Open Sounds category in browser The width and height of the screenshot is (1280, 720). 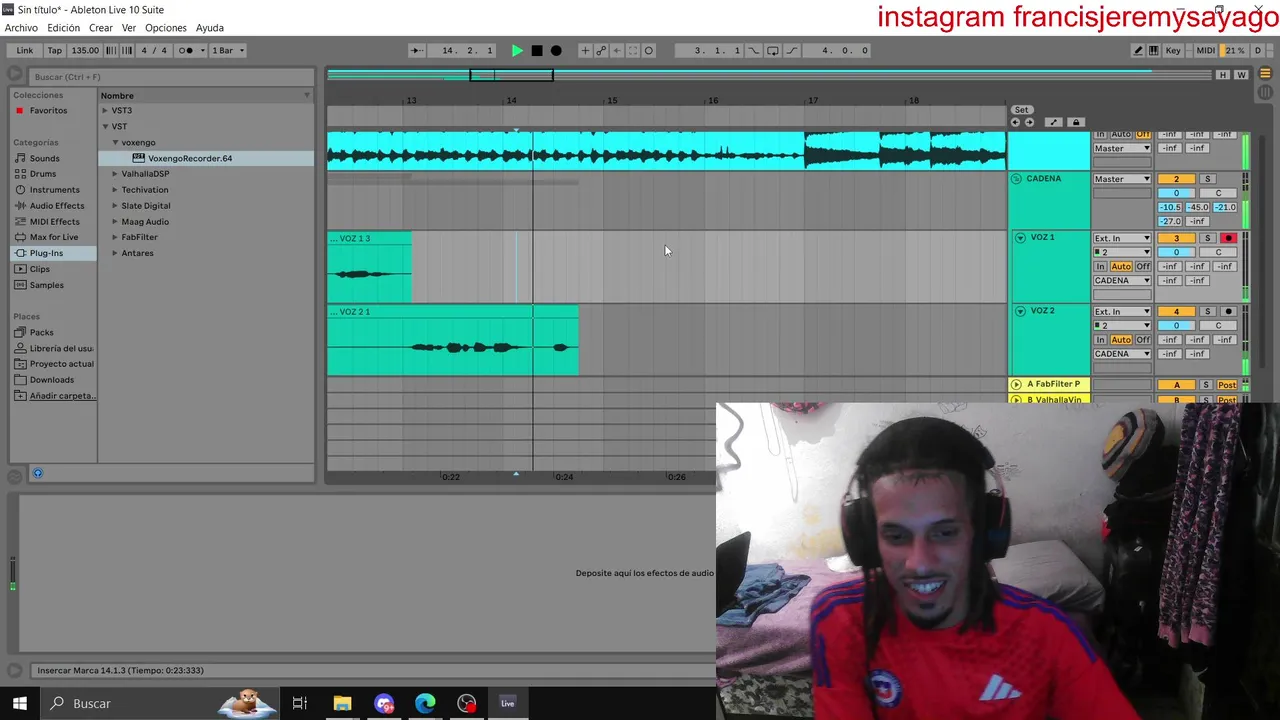click(x=45, y=158)
